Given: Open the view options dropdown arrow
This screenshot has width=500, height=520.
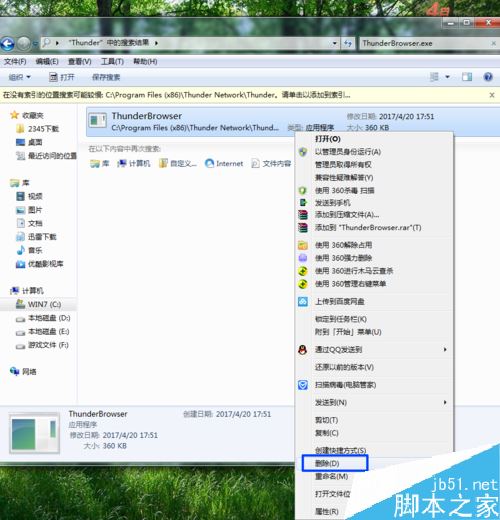Looking at the screenshot, I should click(x=448, y=77).
